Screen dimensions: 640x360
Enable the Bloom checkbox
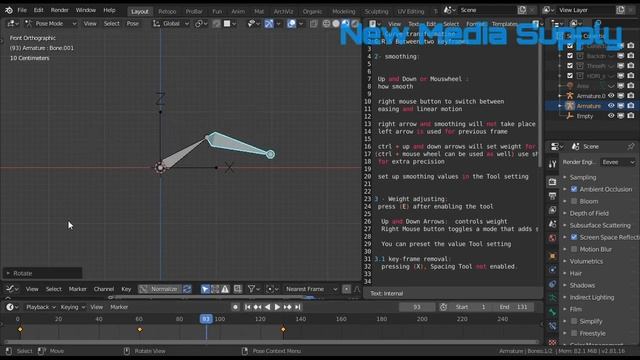pyautogui.click(x=574, y=201)
